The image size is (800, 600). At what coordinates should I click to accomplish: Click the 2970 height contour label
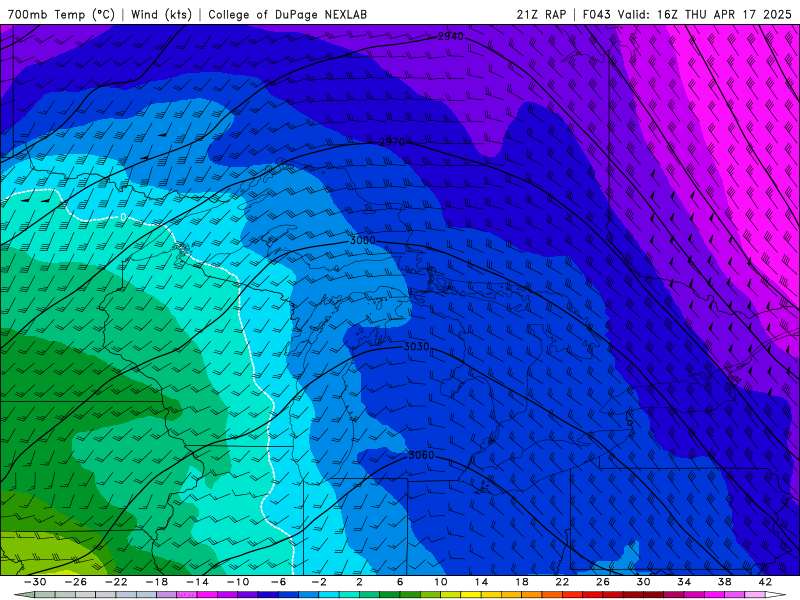click(x=392, y=142)
